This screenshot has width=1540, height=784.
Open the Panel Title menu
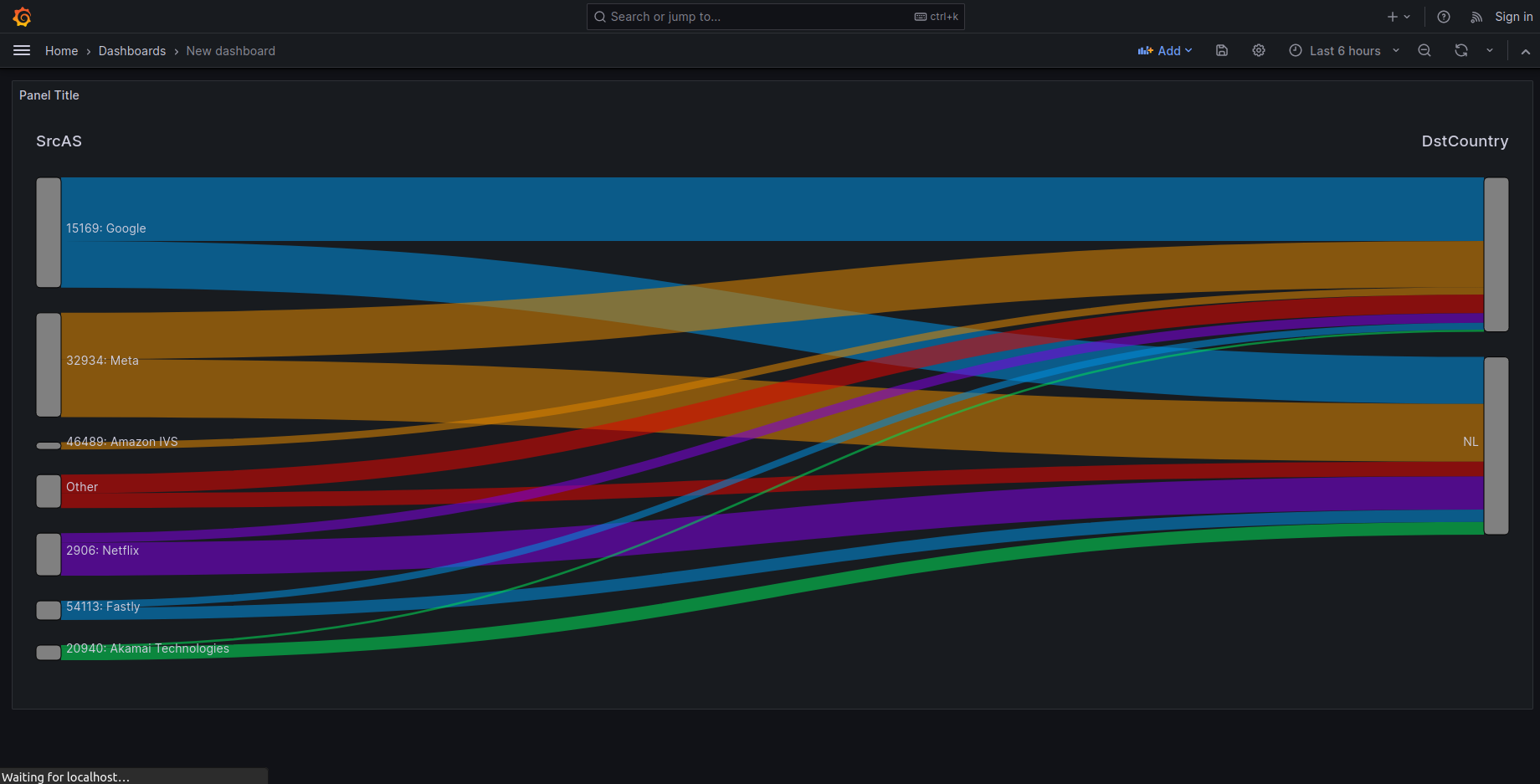pos(49,95)
